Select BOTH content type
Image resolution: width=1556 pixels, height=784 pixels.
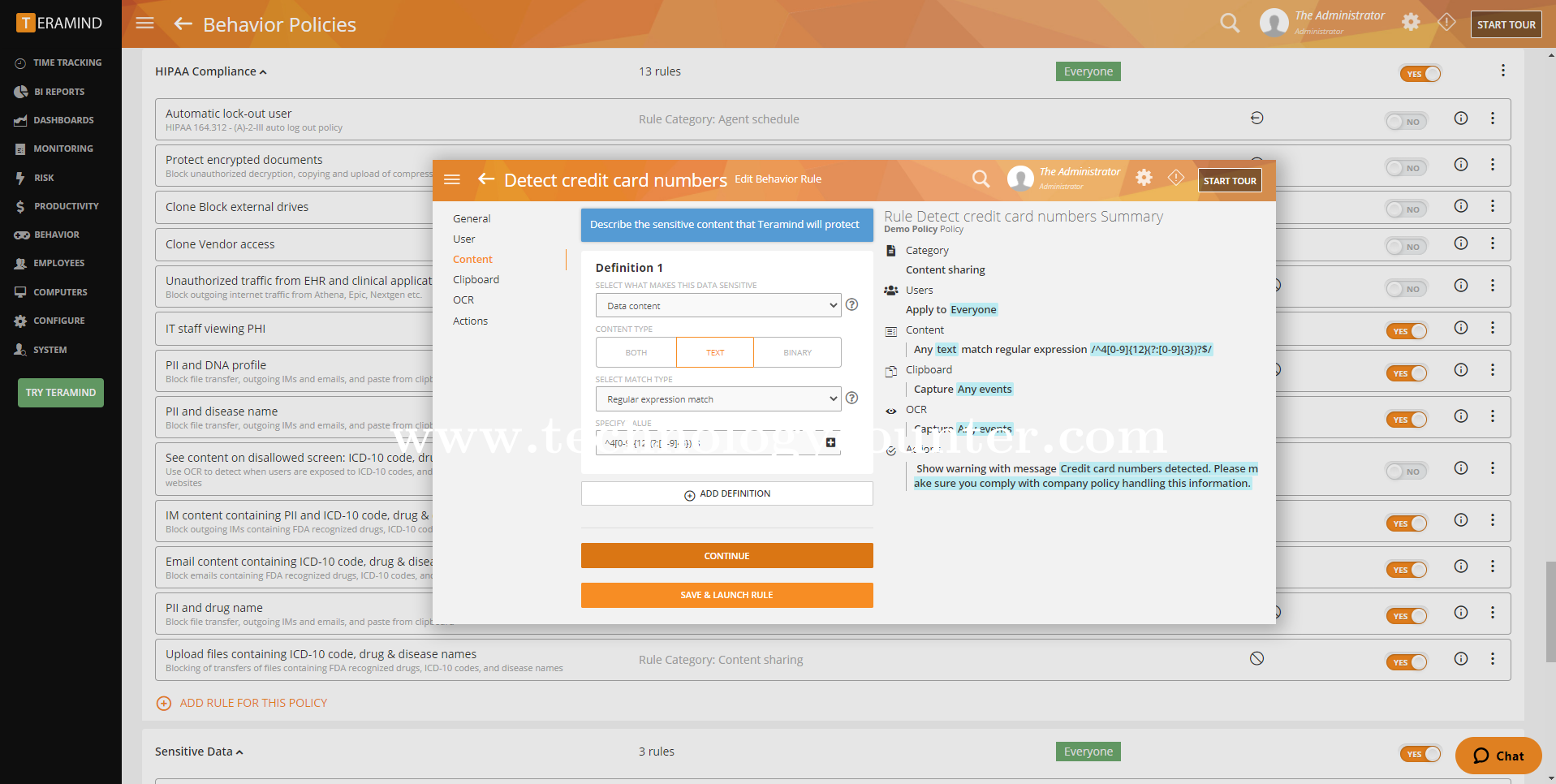[636, 352]
